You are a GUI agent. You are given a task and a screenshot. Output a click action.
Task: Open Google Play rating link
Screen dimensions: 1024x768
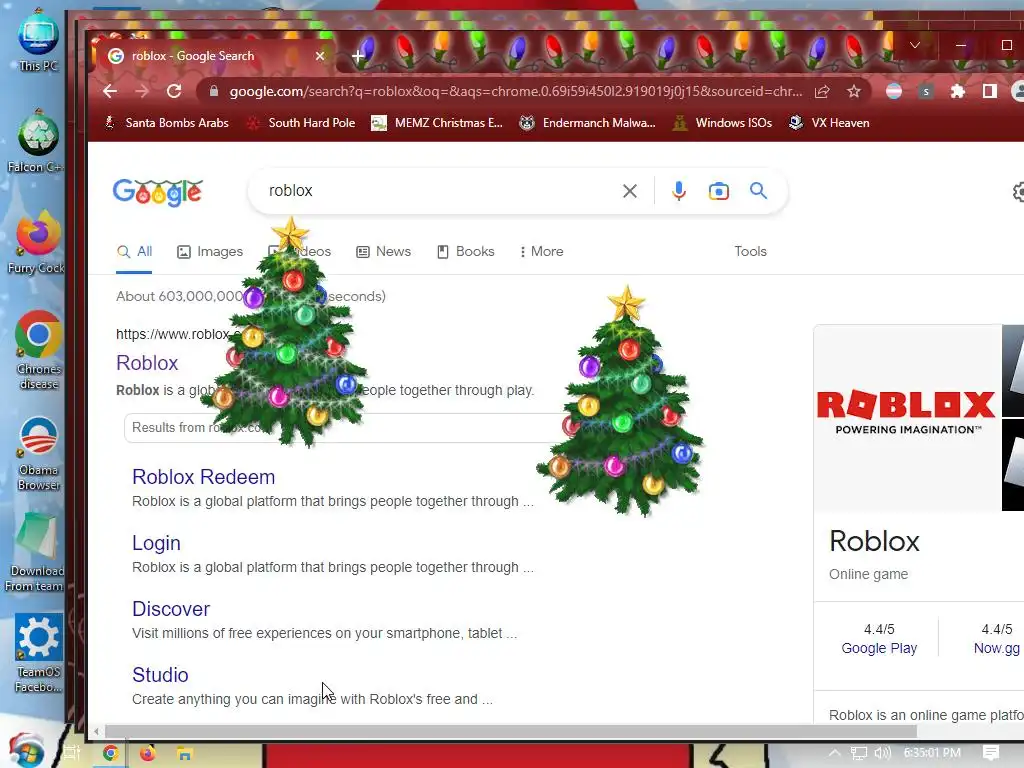pos(879,648)
